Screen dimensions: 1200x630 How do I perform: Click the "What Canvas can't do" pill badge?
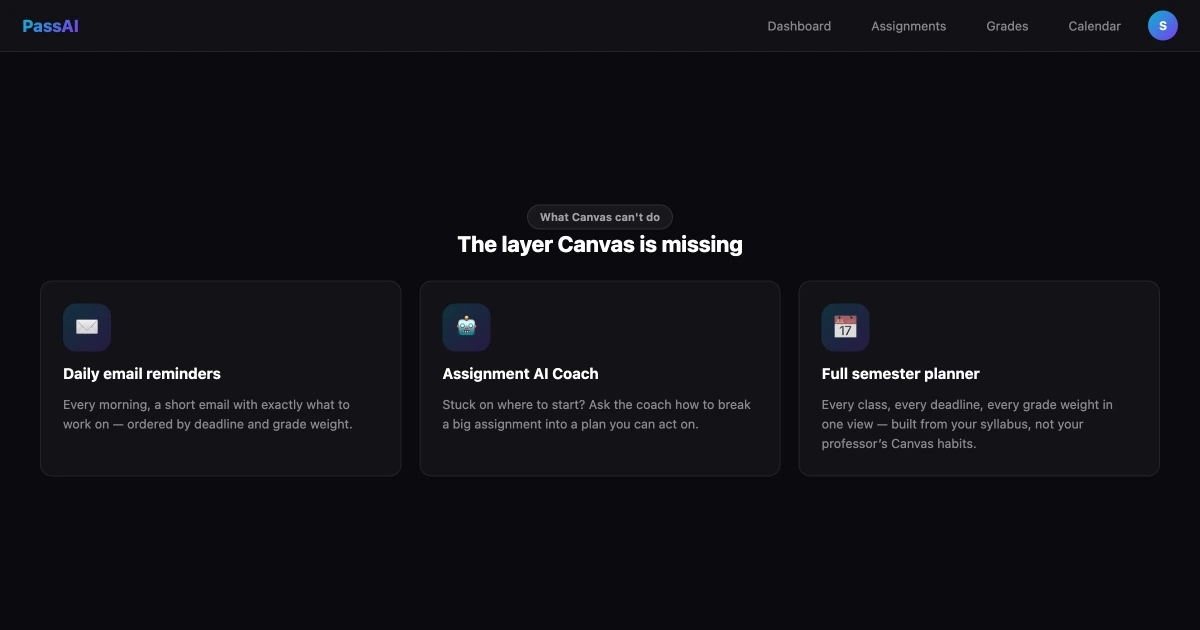tap(600, 217)
